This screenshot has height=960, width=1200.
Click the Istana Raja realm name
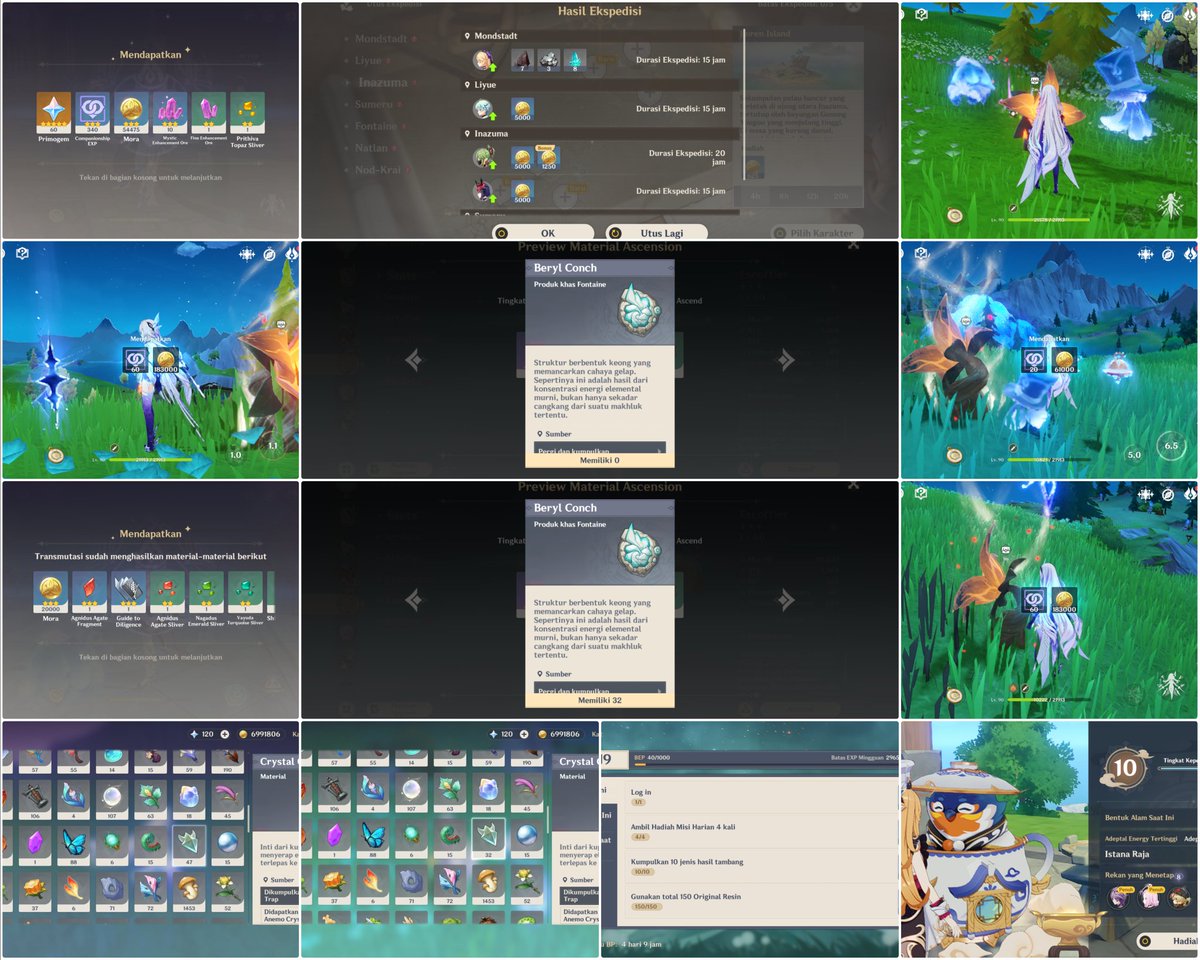pyautogui.click(x=1126, y=855)
